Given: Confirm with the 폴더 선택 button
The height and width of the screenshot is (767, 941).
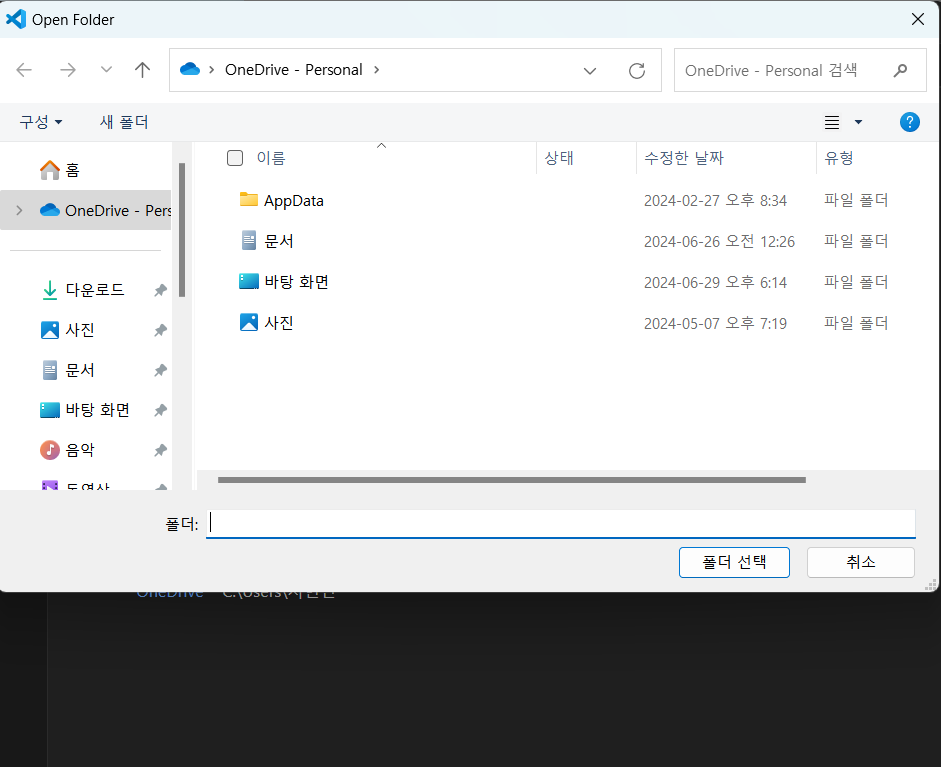Looking at the screenshot, I should pos(734,562).
